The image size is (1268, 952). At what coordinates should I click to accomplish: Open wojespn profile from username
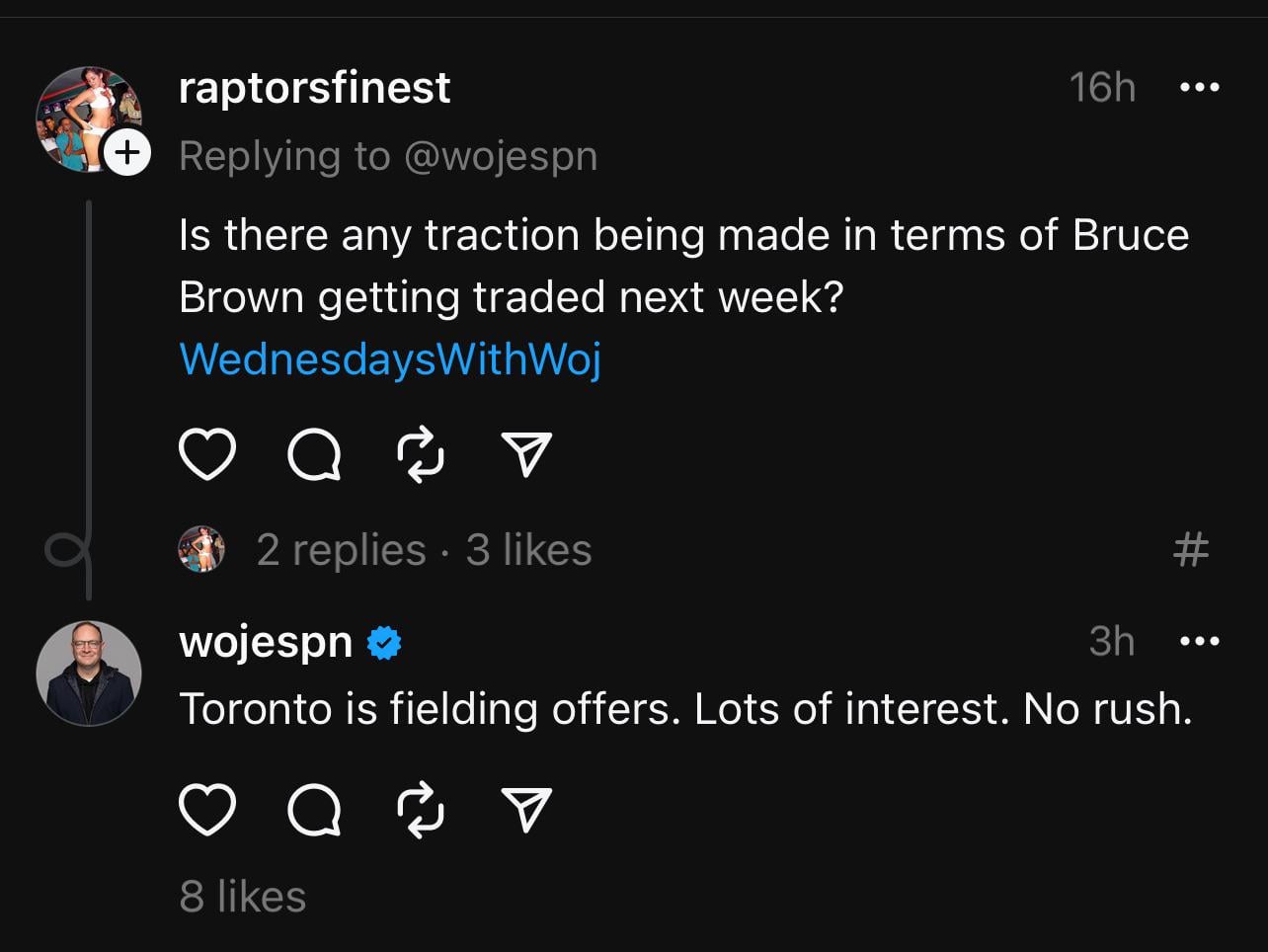click(266, 642)
